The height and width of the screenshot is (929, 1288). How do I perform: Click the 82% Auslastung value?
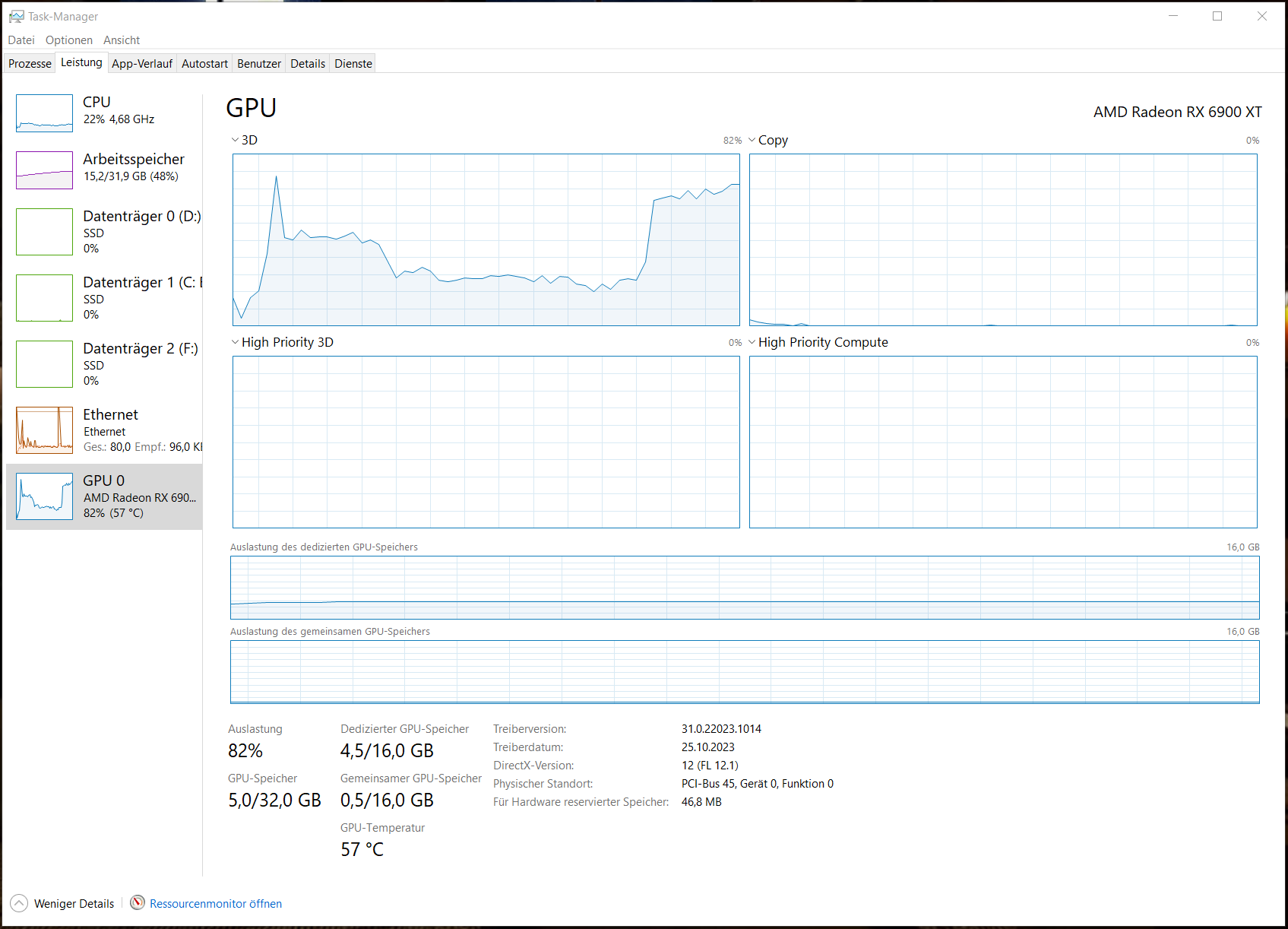point(245,751)
